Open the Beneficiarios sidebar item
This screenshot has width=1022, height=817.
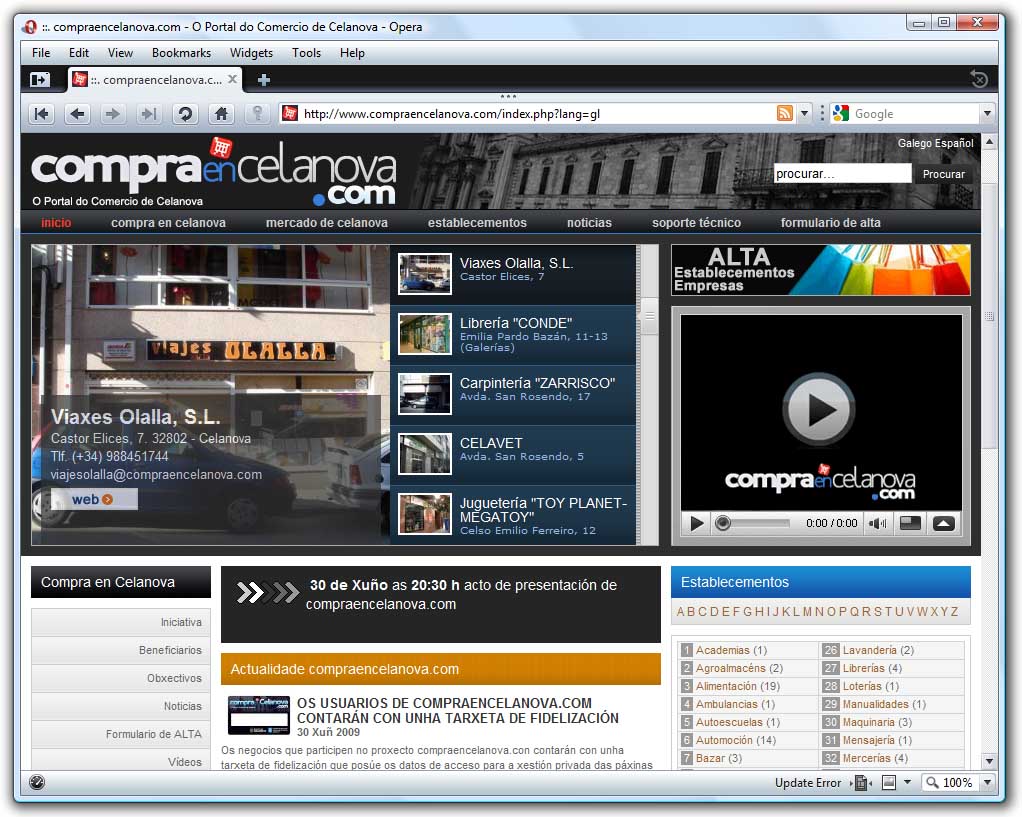tap(121, 650)
